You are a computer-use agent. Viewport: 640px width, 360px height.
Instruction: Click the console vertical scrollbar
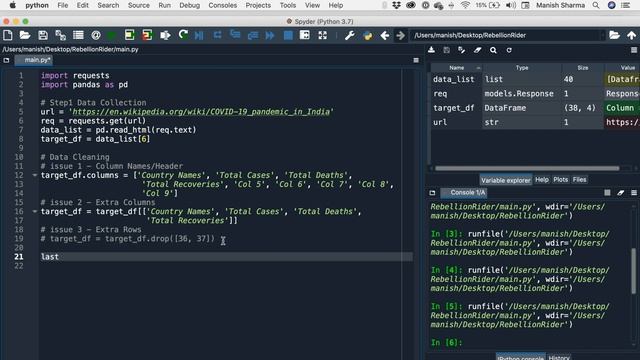634,271
